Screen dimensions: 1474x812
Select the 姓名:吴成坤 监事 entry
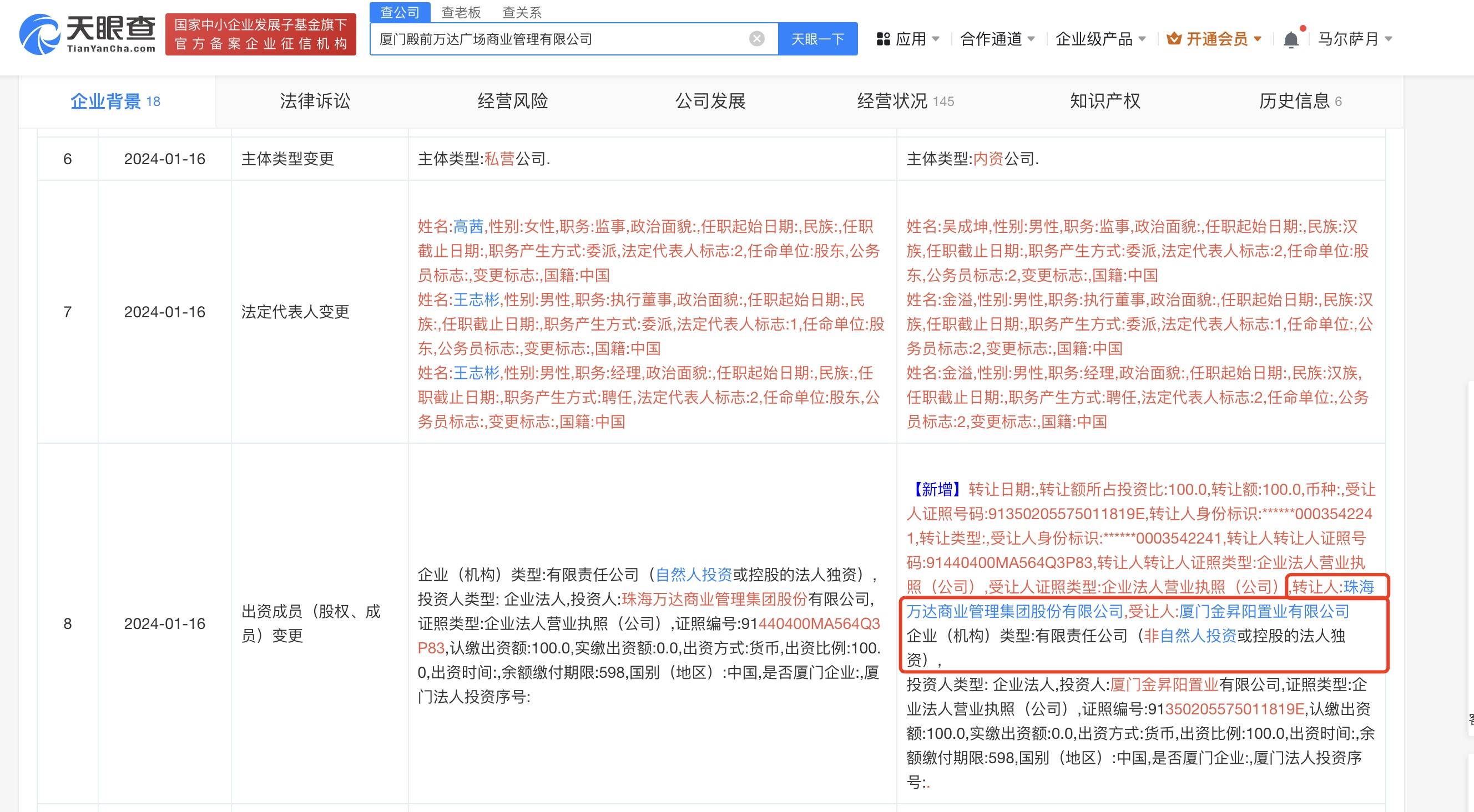[x=1139, y=252]
